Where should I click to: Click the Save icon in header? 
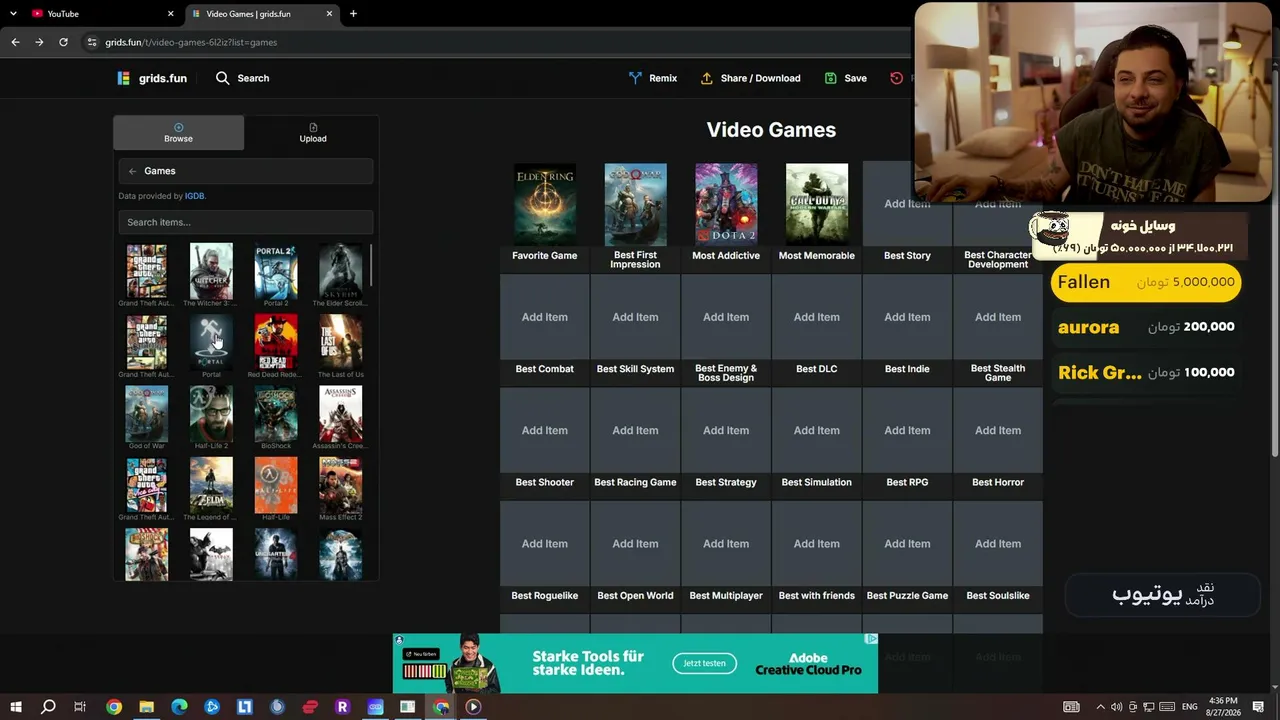[830, 78]
